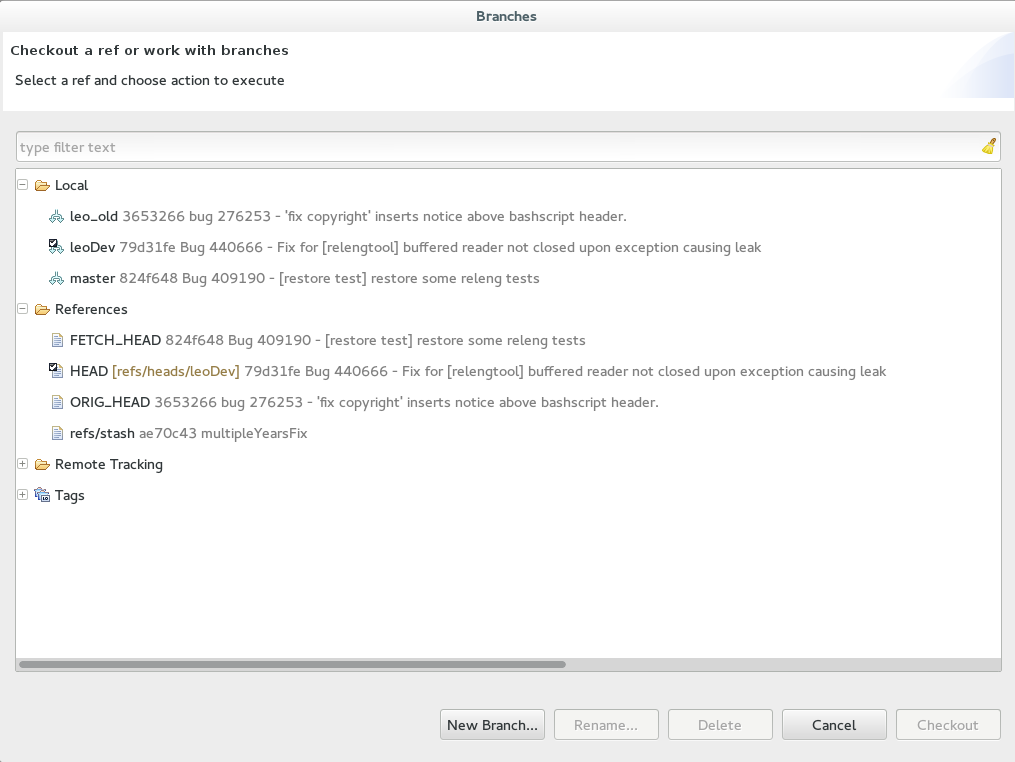Collapse the Local branches node
Viewport: 1015px width, 762px height.
click(23, 185)
